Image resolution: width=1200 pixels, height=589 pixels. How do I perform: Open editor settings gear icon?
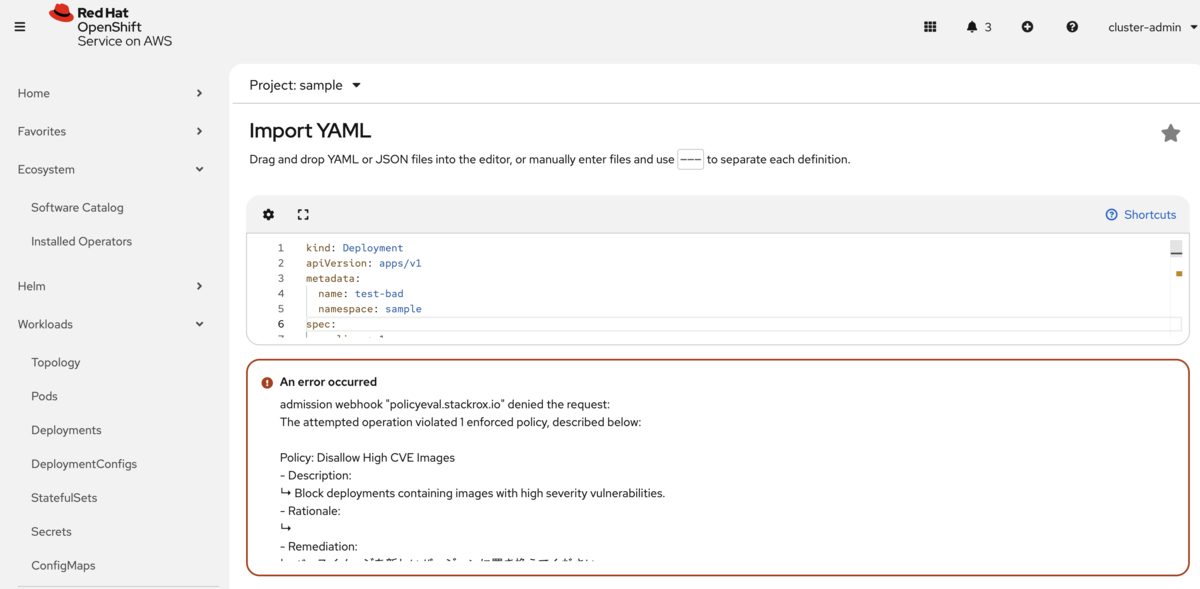tap(268, 214)
